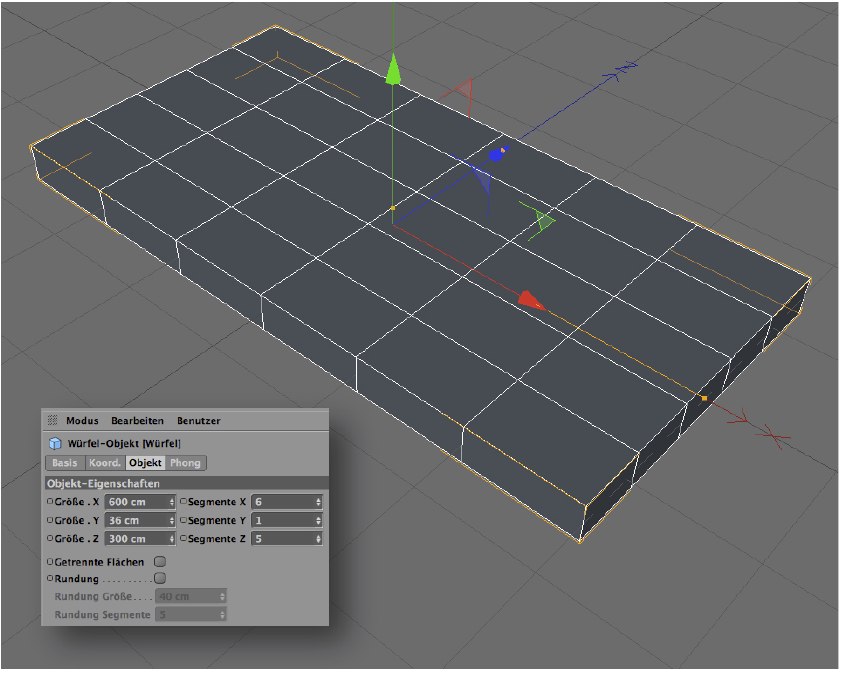The width and height of the screenshot is (843, 674).
Task: Open the Bearbeiten menu
Action: (136, 421)
